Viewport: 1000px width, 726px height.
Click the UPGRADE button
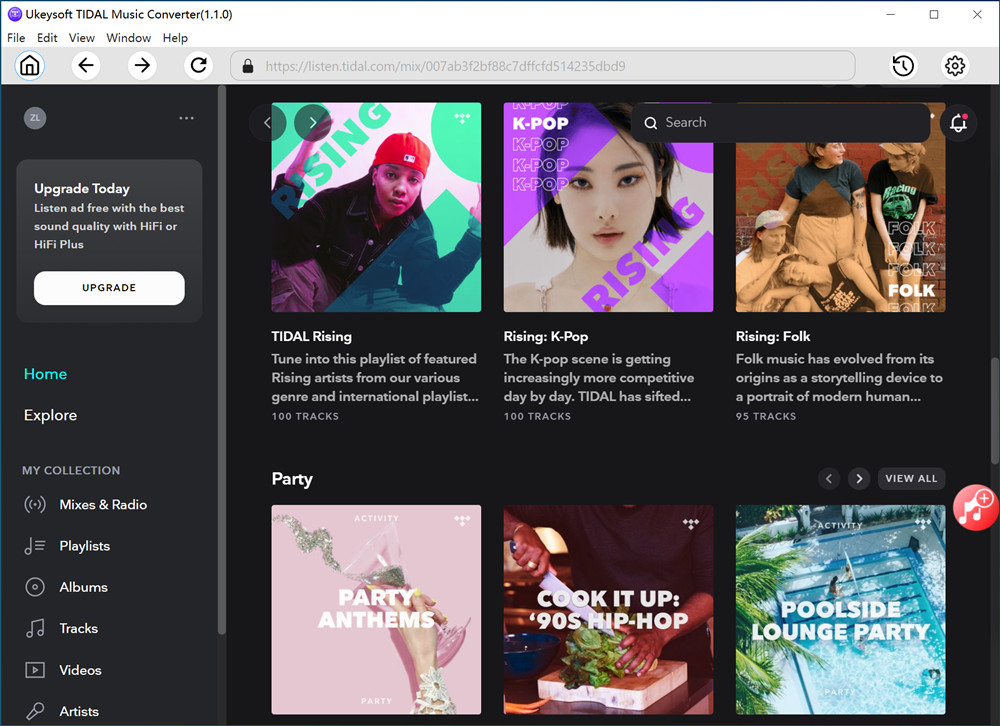tap(109, 288)
